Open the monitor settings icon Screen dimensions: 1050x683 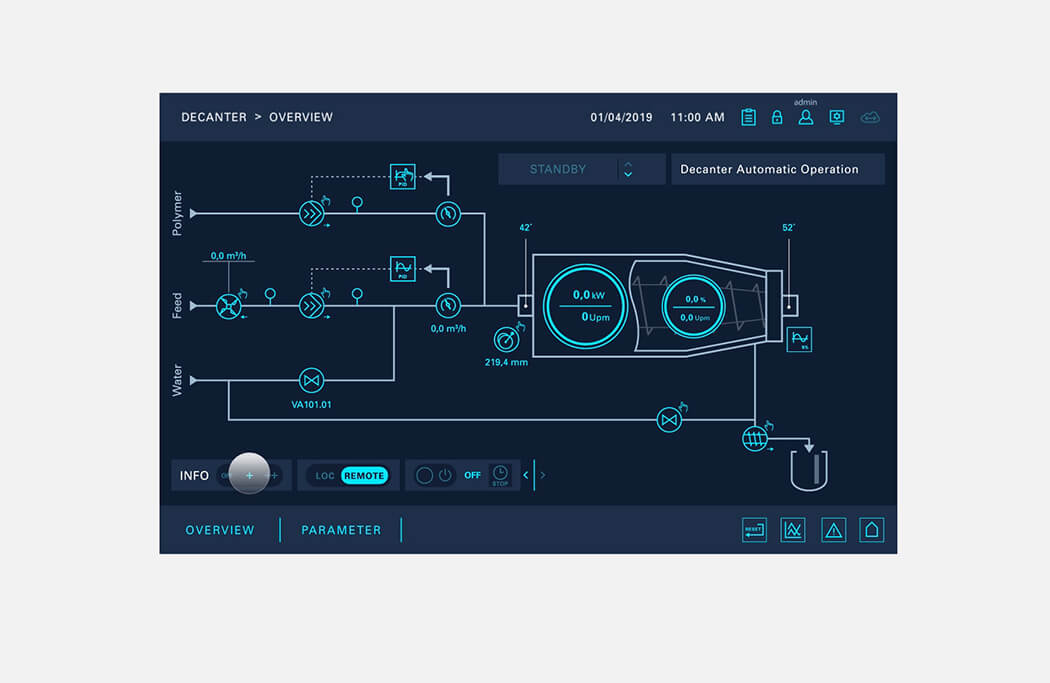pos(837,117)
